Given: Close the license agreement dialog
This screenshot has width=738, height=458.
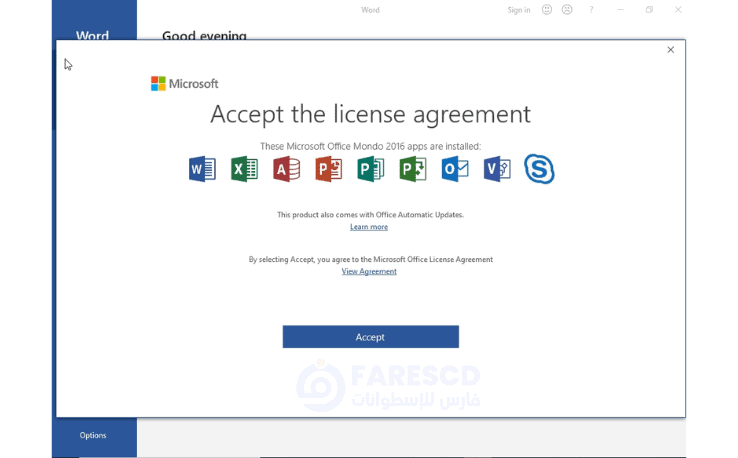Looking at the screenshot, I should point(670,50).
